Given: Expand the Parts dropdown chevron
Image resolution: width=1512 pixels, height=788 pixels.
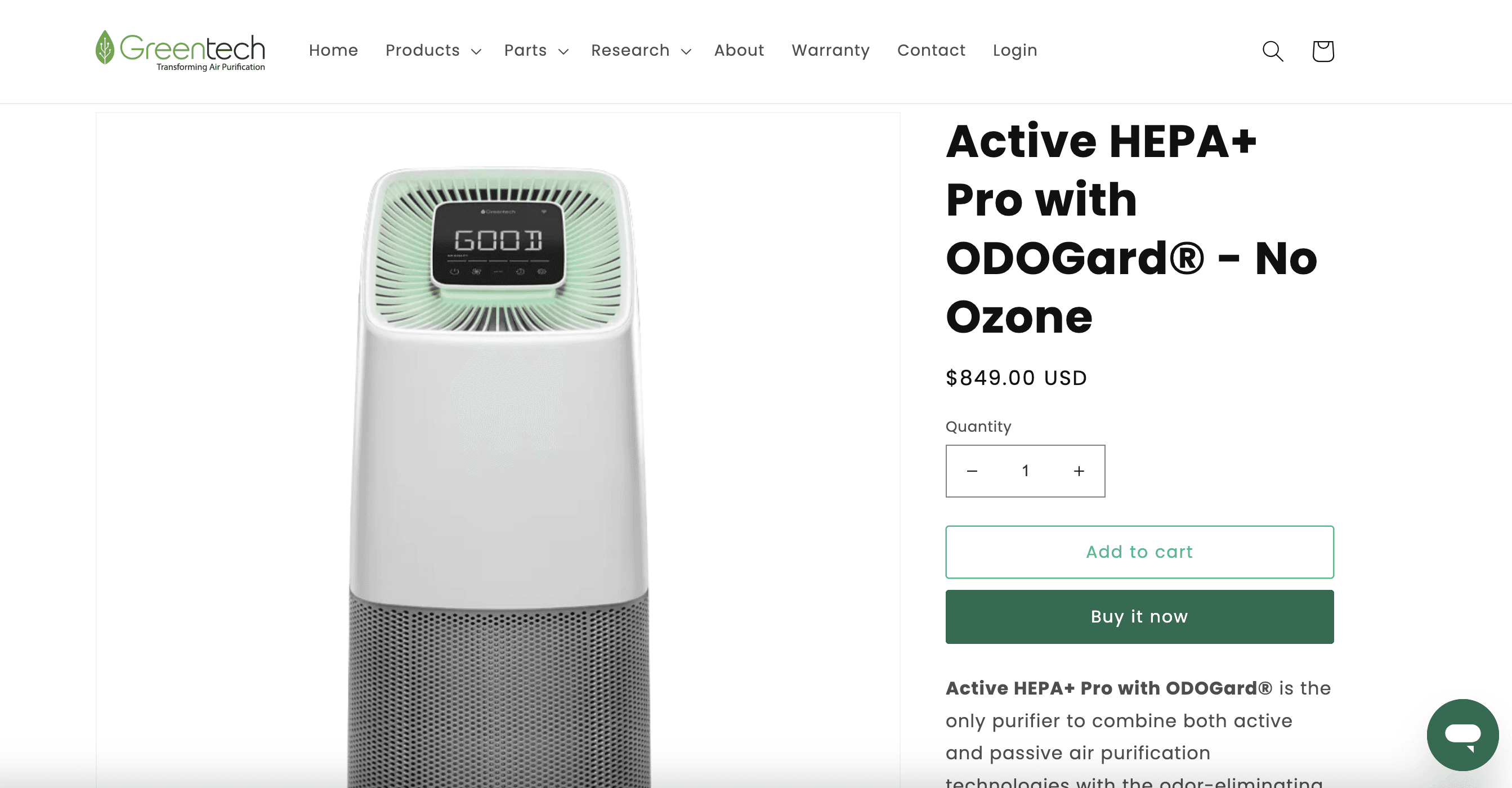Looking at the screenshot, I should (x=563, y=52).
